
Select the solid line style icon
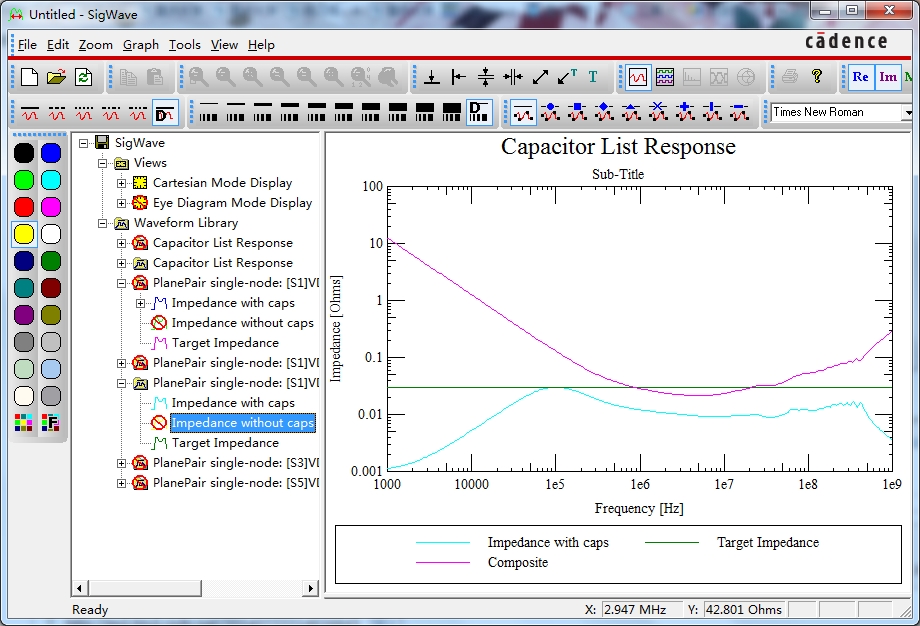point(30,112)
